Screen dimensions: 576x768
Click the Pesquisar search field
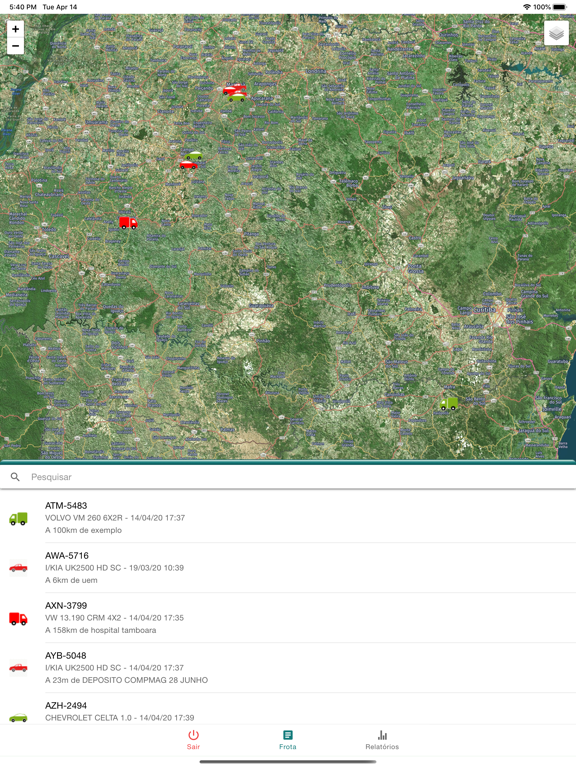point(288,477)
